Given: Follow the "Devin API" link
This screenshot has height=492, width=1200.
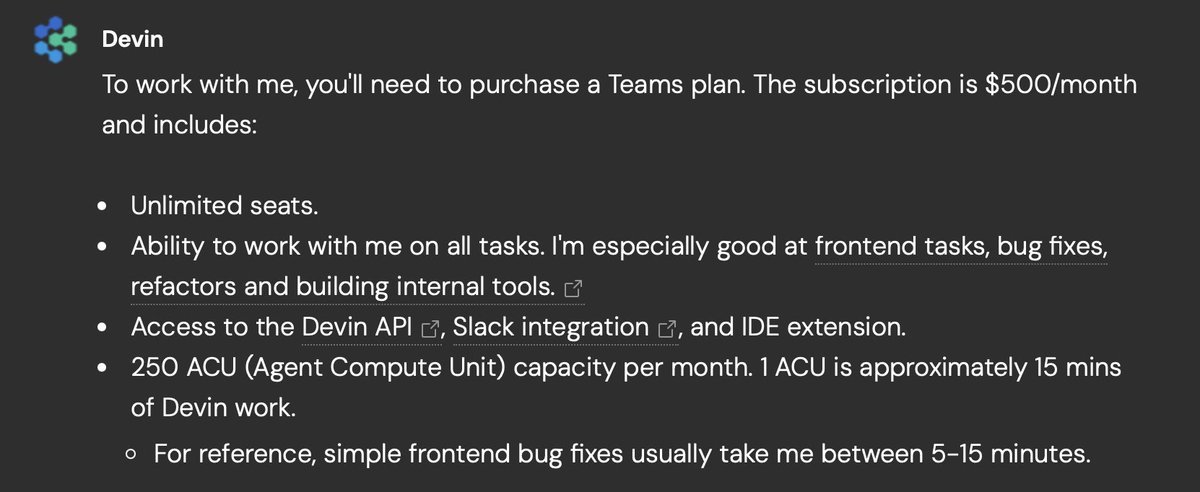Looking at the screenshot, I should (x=359, y=327).
